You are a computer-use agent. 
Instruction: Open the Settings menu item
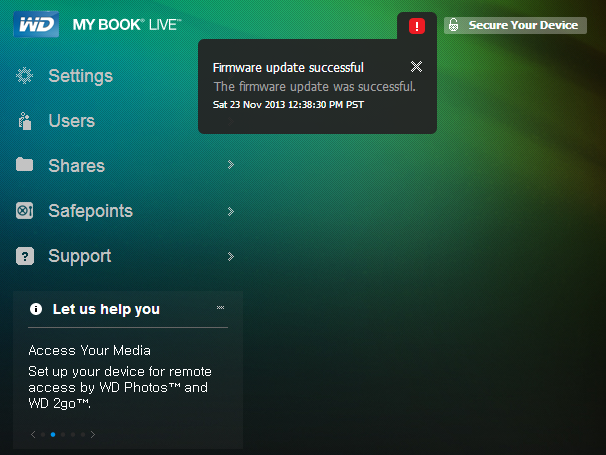pos(80,76)
